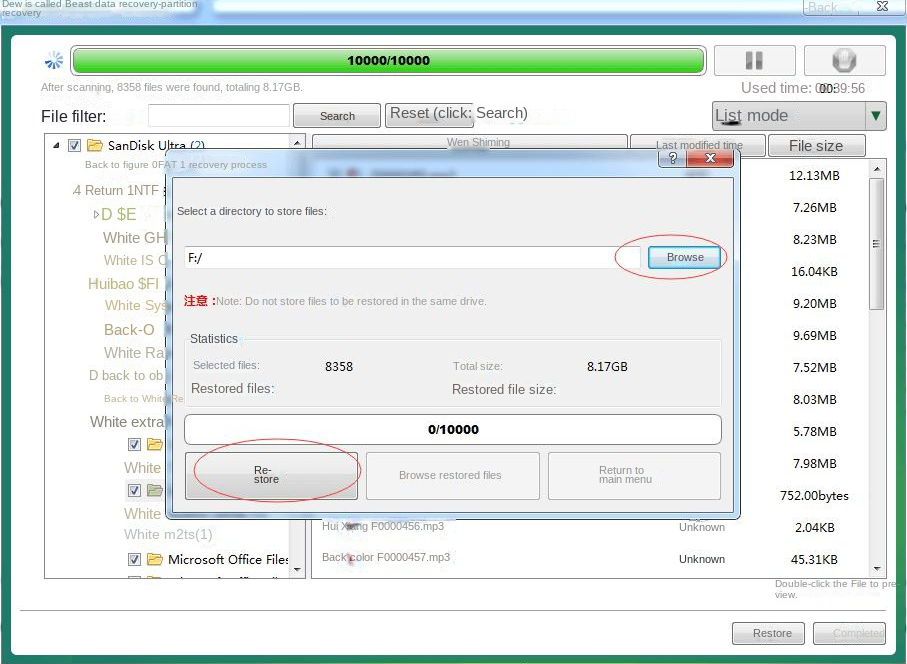The width and height of the screenshot is (907, 664).
Task: Click the help question mark on the dialog
Action: [671, 158]
